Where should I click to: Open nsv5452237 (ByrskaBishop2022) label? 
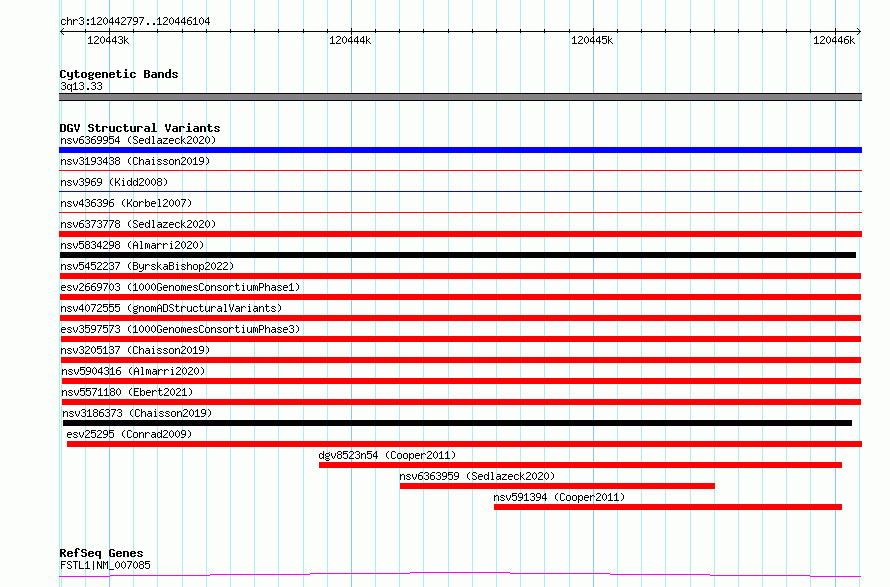[147, 266]
